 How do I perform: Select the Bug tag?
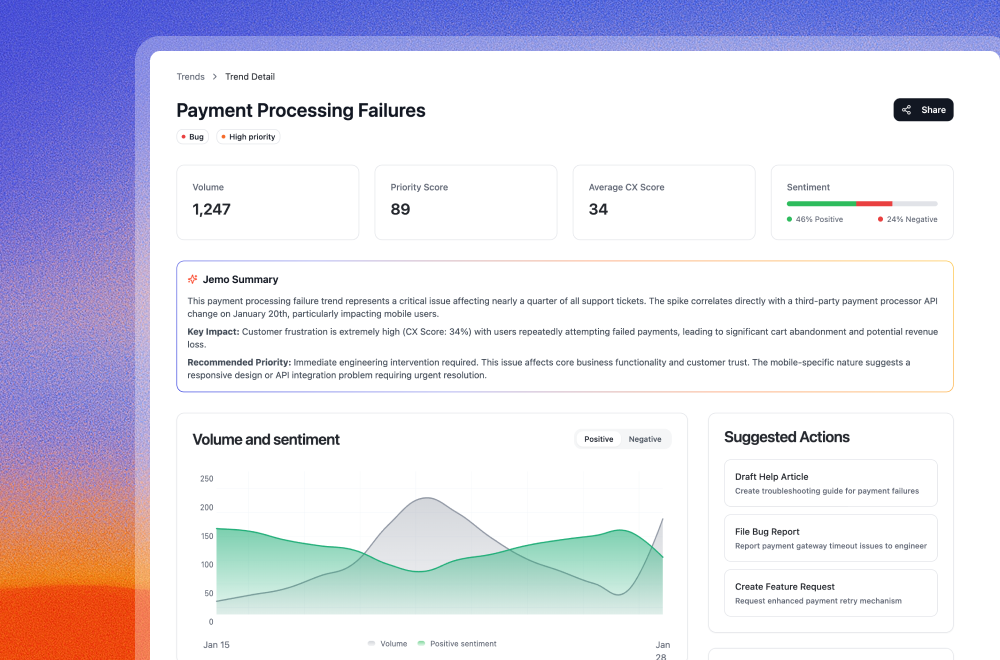193,136
